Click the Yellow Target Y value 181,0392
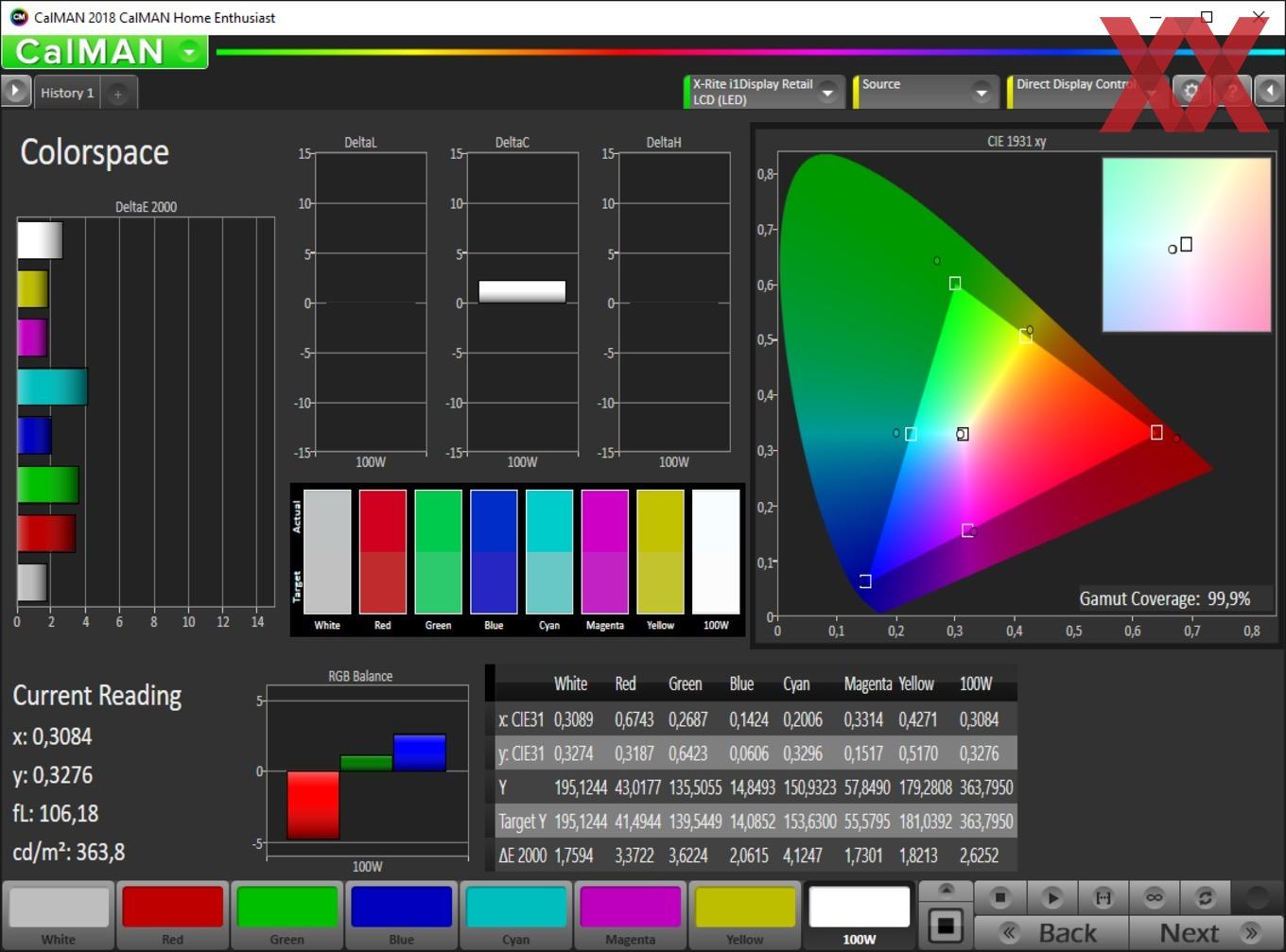1286x952 pixels. pos(925,822)
